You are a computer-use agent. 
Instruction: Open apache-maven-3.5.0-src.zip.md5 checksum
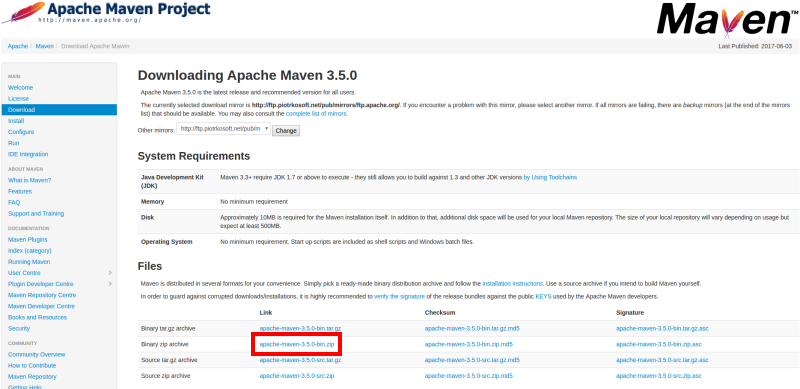coord(468,376)
